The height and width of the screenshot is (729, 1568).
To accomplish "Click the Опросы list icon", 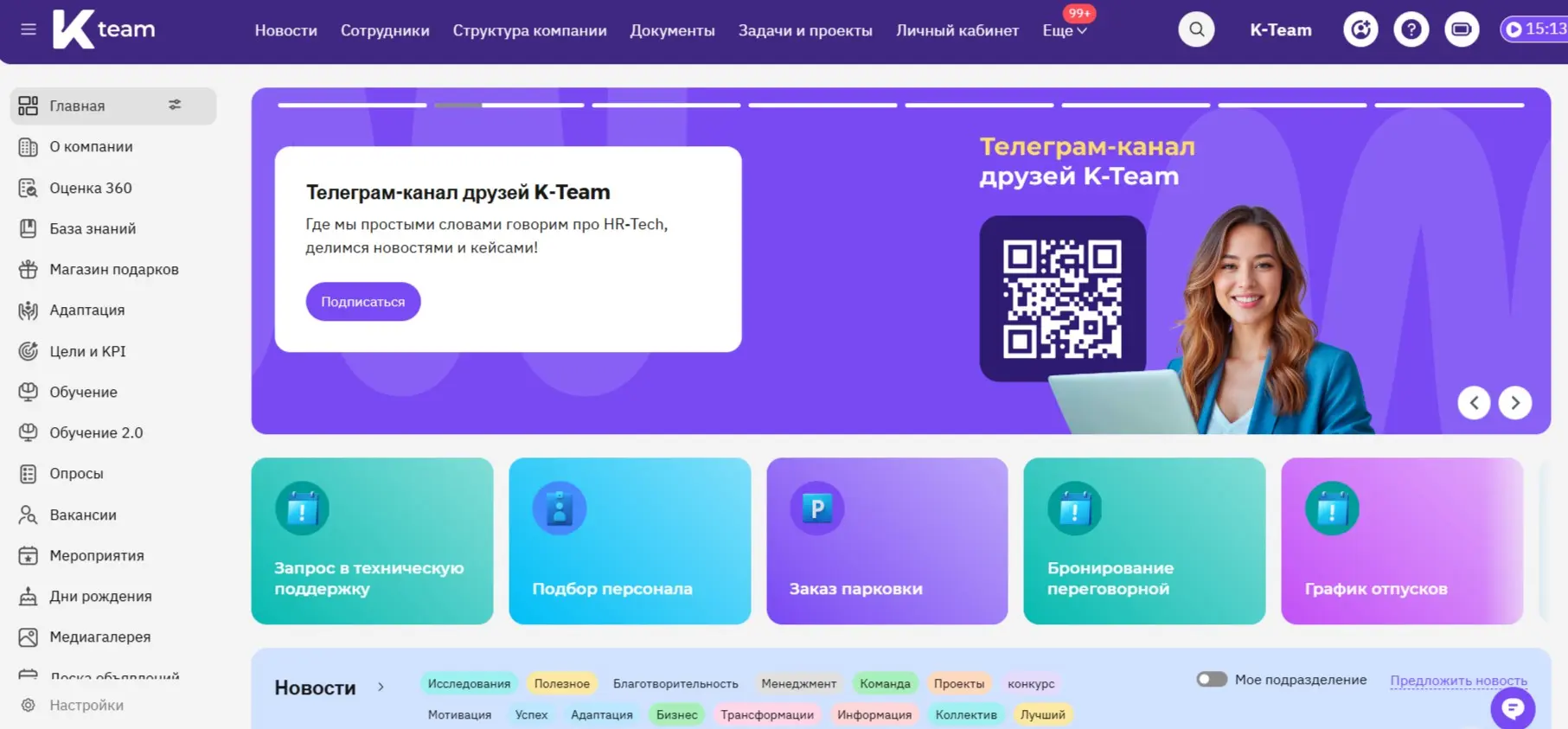I will (x=29, y=473).
